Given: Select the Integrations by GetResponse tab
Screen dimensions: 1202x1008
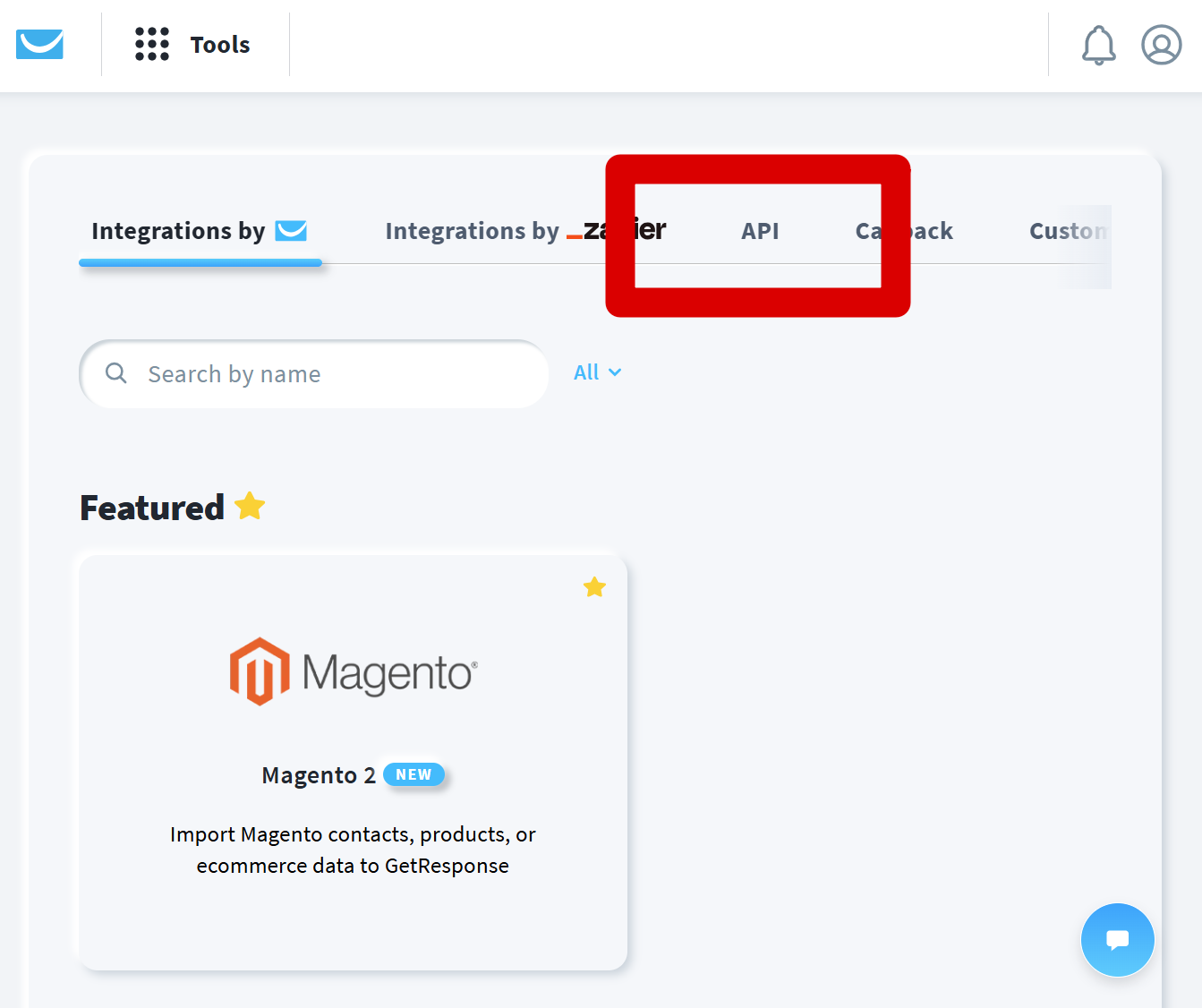Looking at the screenshot, I should pyautogui.click(x=200, y=231).
